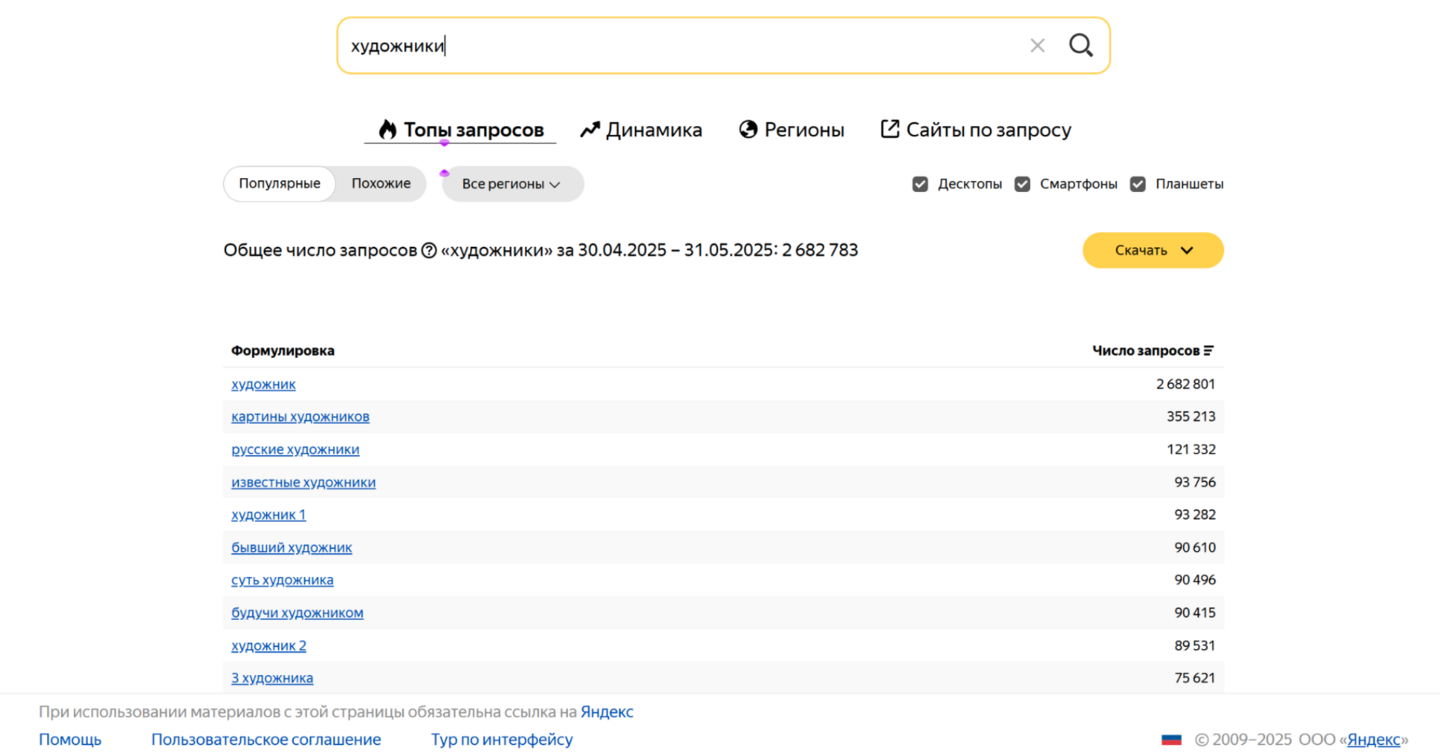Select the Топы запросов flame tab
The width and height of the screenshot is (1440, 754).
(x=460, y=130)
